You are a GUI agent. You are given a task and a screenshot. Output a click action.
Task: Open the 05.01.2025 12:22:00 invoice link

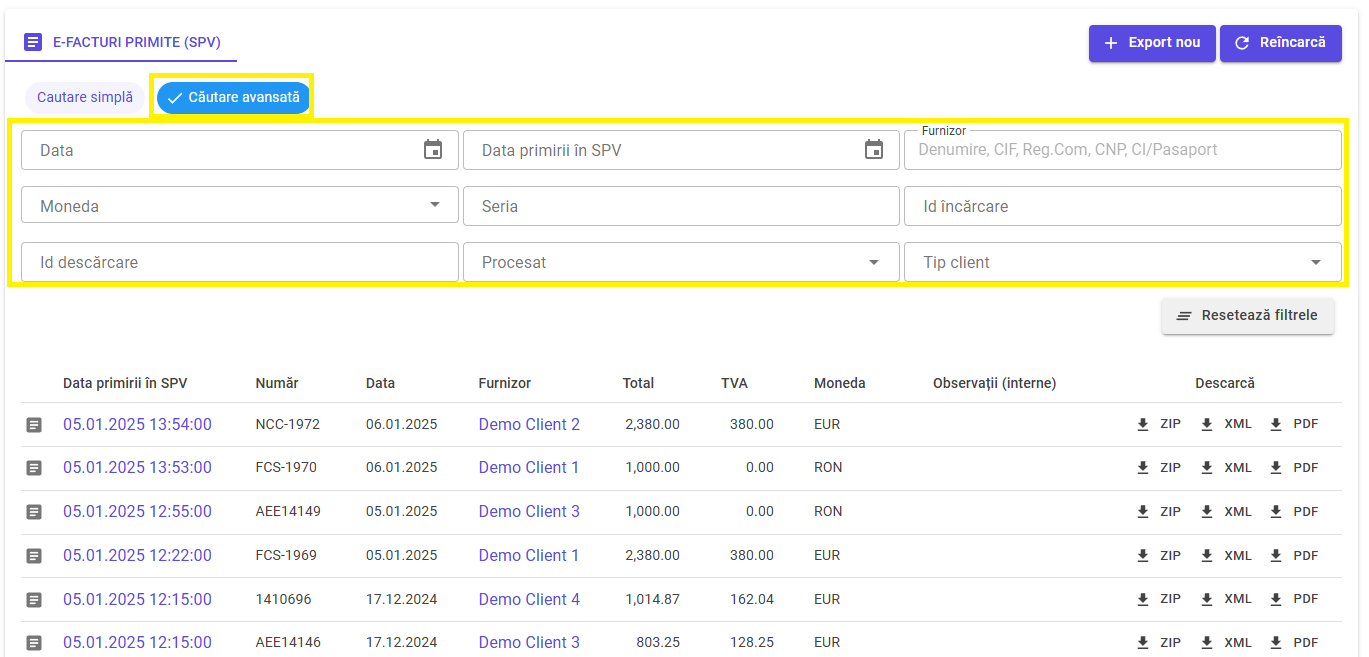click(x=137, y=556)
